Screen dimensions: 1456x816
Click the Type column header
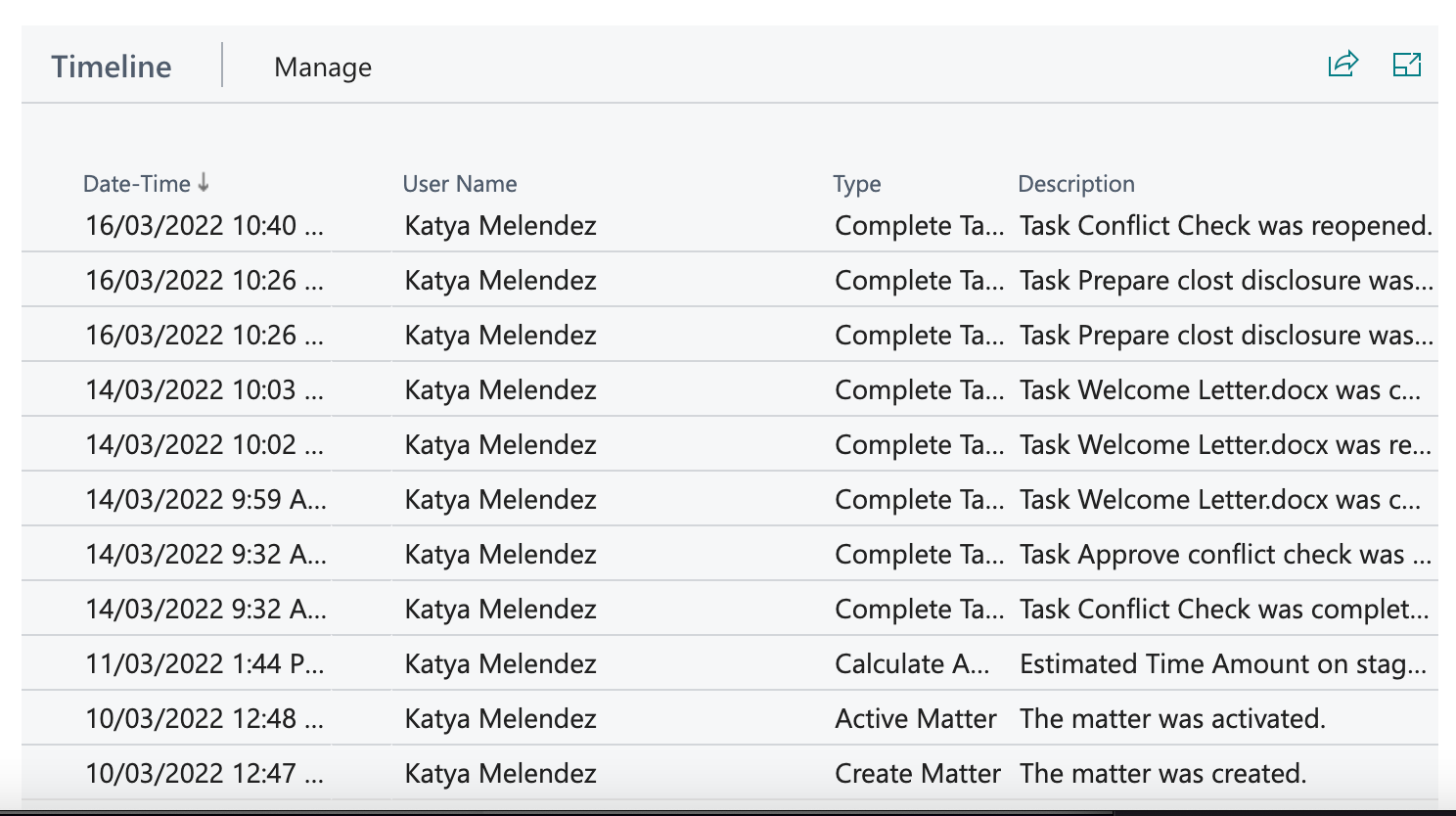(x=857, y=183)
